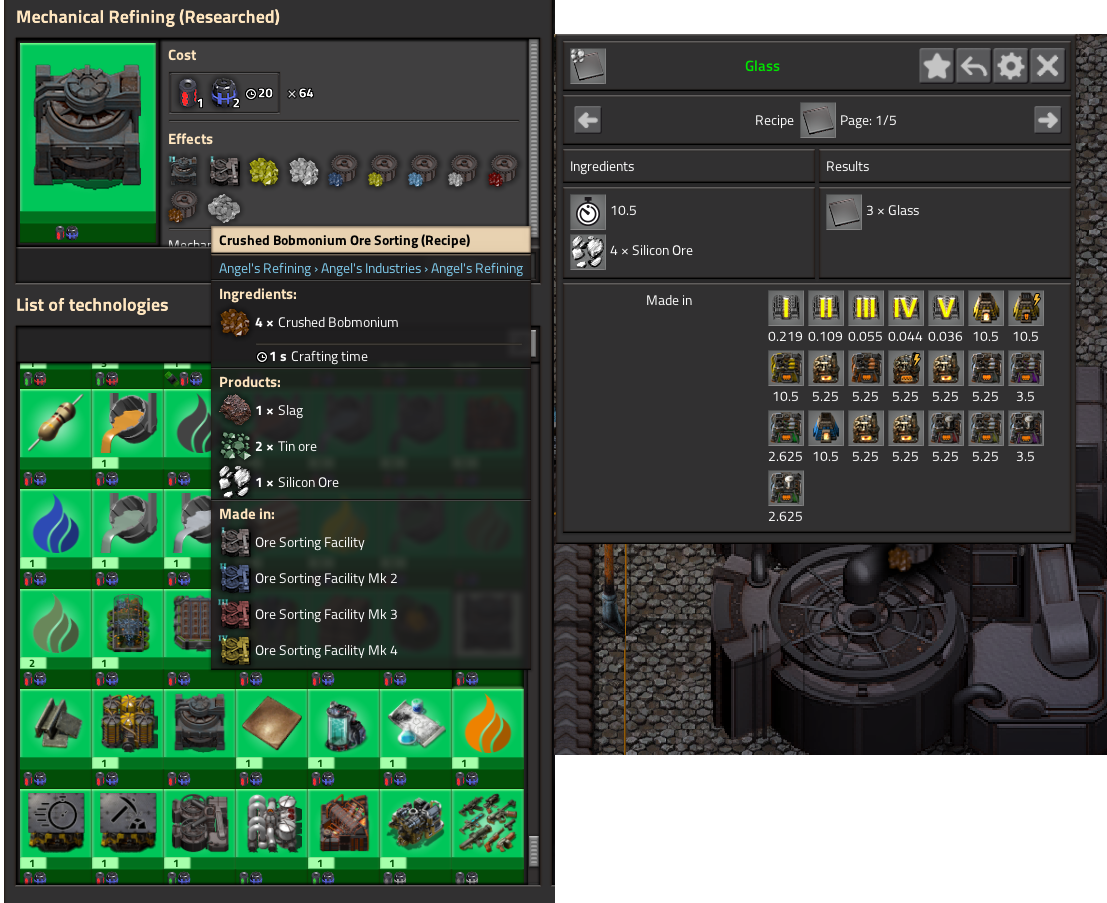Screen dimensions: 1107x903
Task: Go to next recipe page
Action: 1047,121
